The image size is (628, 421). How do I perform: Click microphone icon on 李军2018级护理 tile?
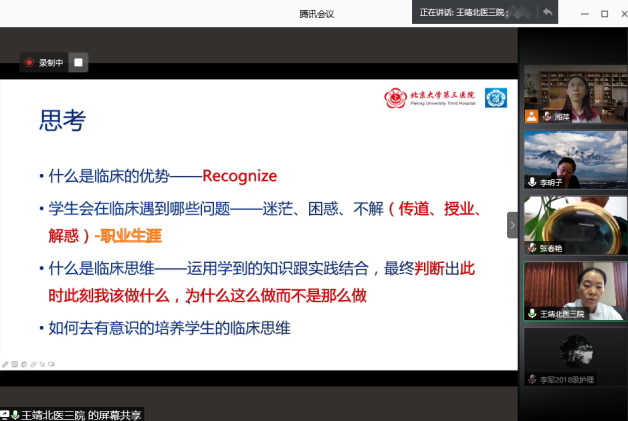point(532,380)
